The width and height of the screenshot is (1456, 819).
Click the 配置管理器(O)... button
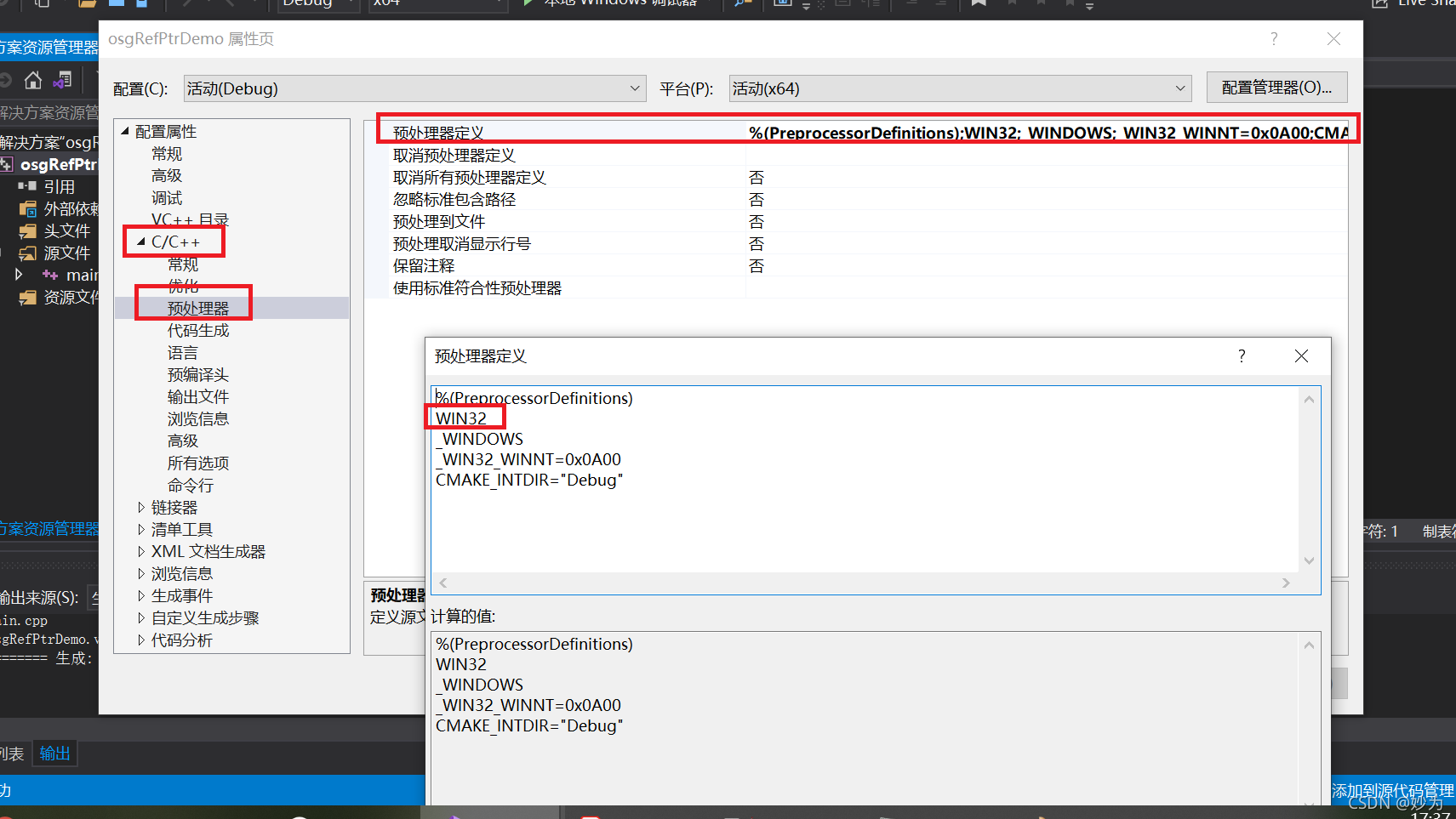(x=1276, y=88)
